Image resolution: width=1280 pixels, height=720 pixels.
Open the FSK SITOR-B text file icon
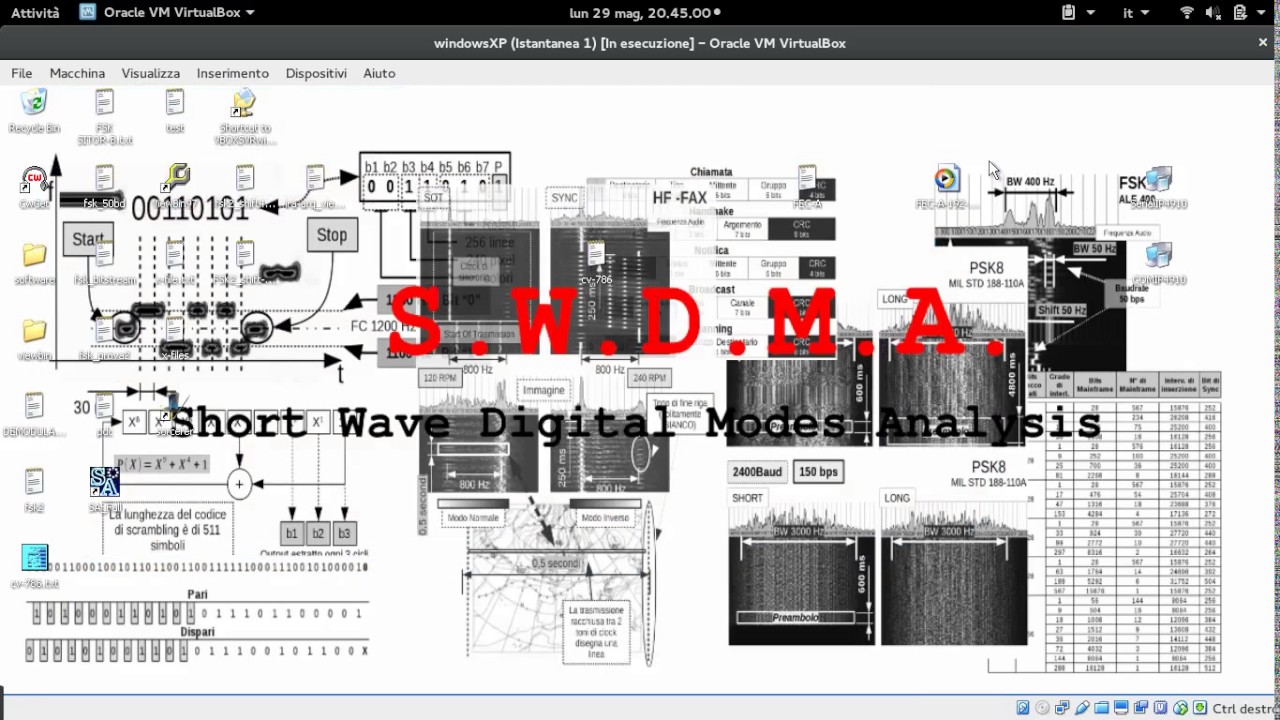pos(104,103)
